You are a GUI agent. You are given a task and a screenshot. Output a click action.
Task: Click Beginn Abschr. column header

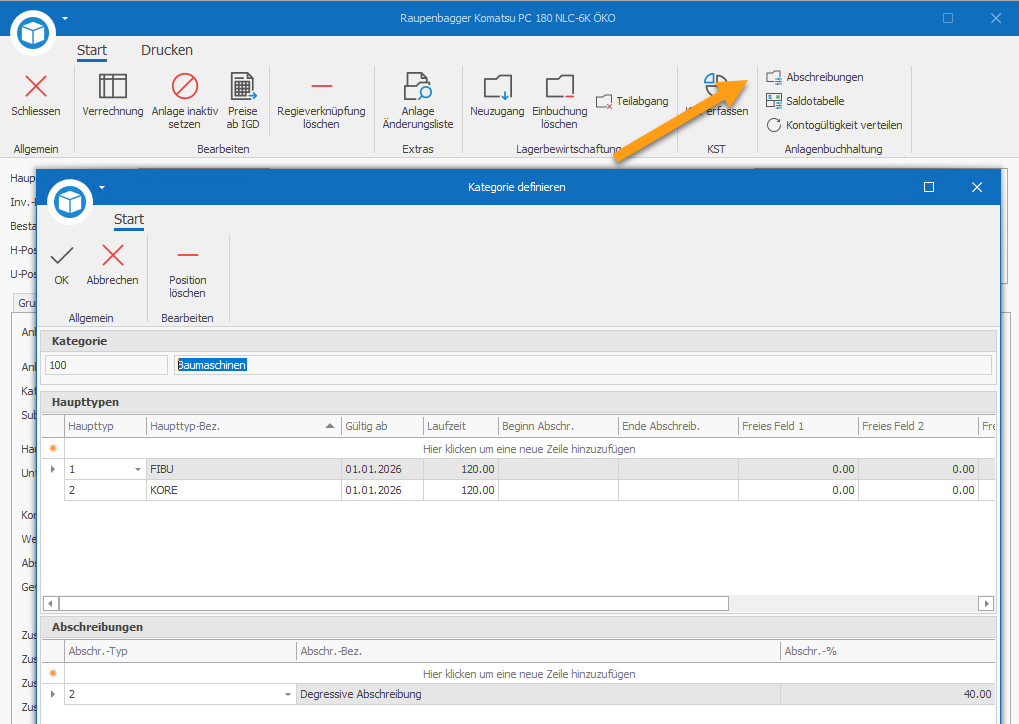558,426
